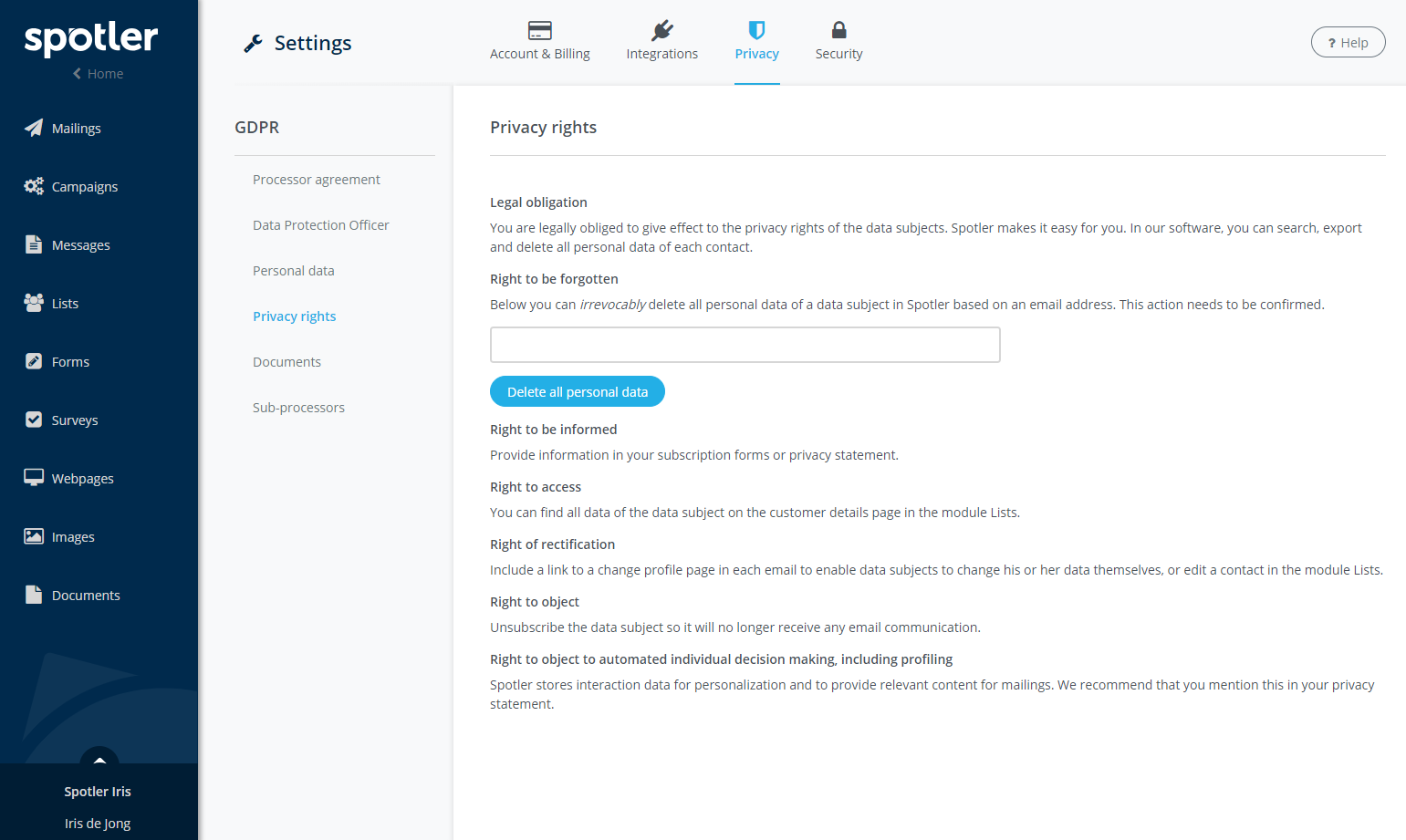
Task: Open the Help button
Action: coord(1348,43)
